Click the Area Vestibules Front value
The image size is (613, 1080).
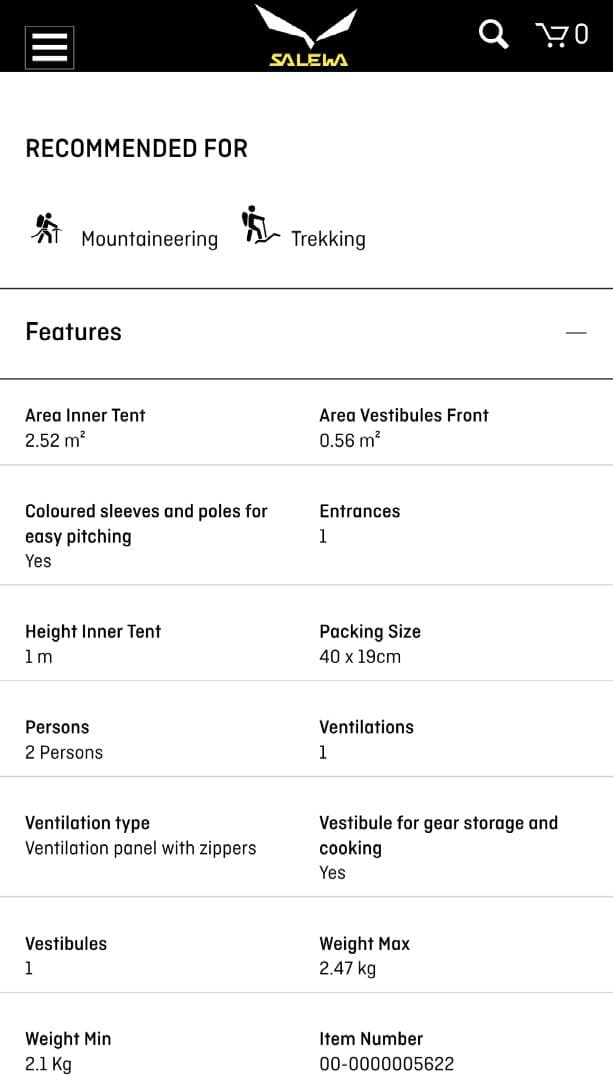tap(349, 440)
